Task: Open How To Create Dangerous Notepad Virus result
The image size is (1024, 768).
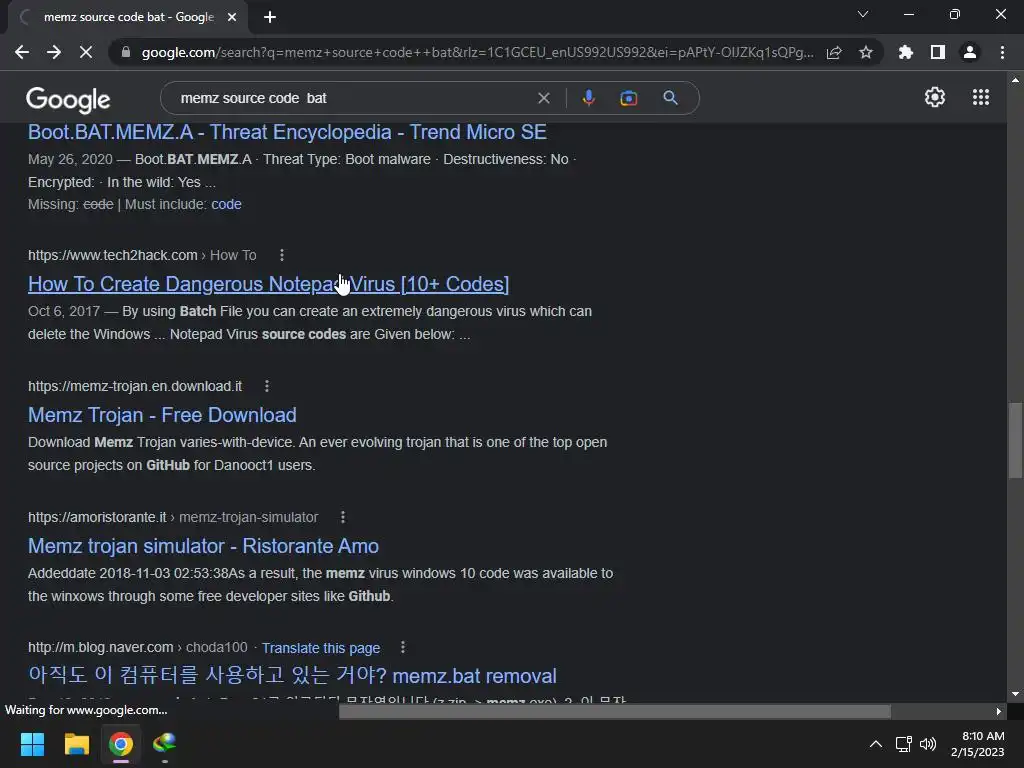Action: point(268,284)
